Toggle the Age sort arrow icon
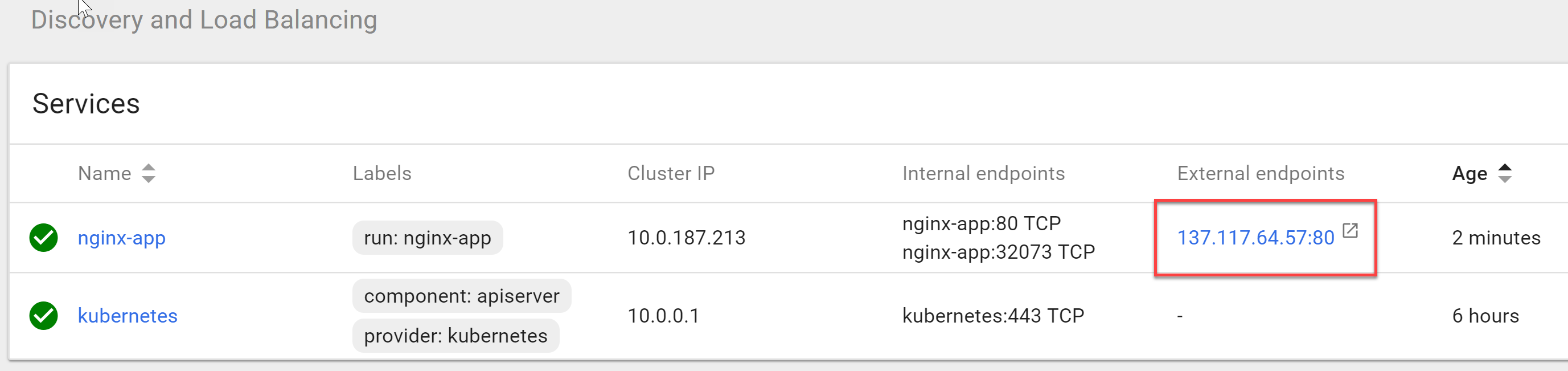The height and width of the screenshot is (371, 1568). [1505, 174]
